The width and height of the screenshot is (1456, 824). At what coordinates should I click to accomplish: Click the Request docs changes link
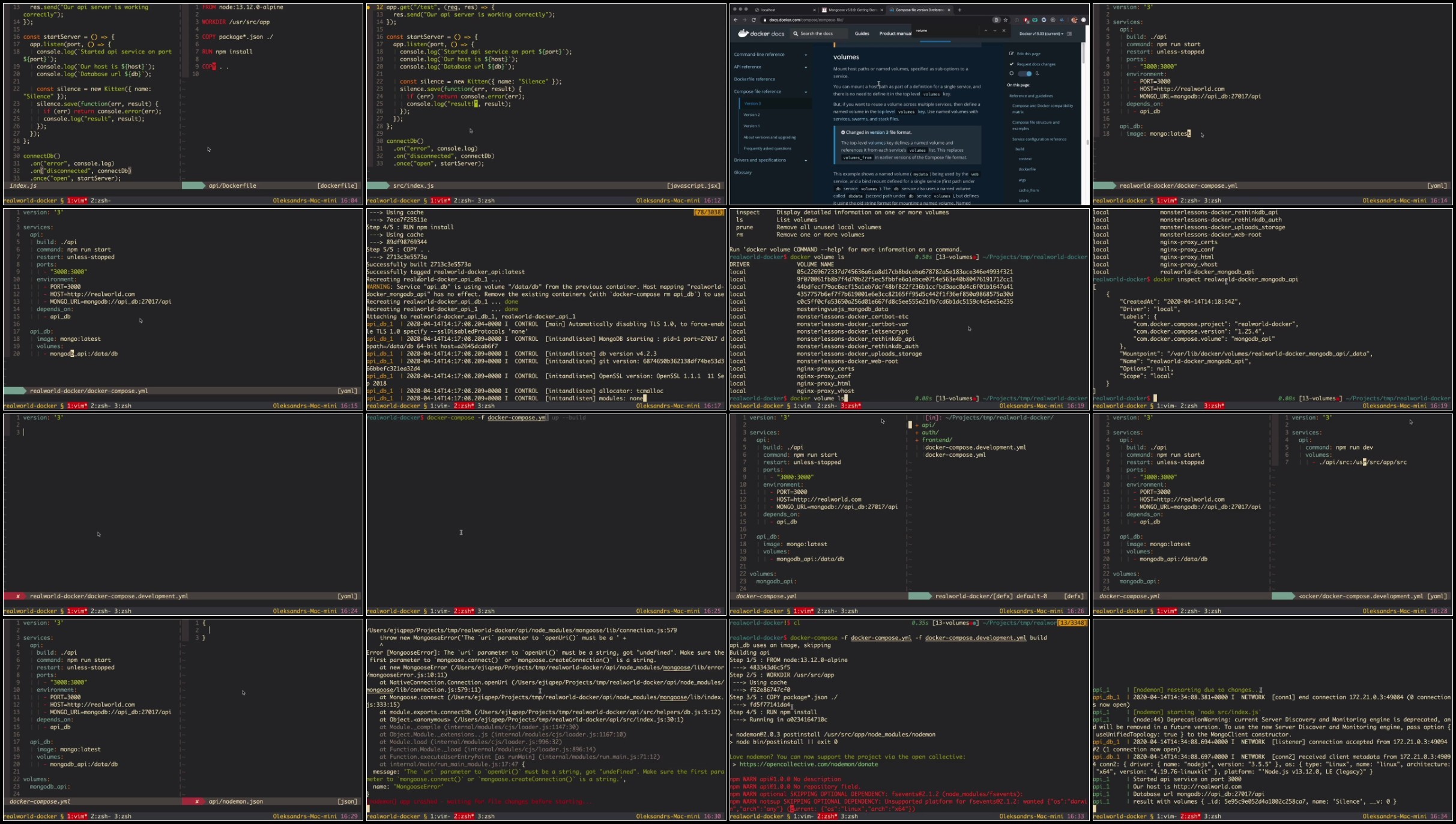point(1036,64)
